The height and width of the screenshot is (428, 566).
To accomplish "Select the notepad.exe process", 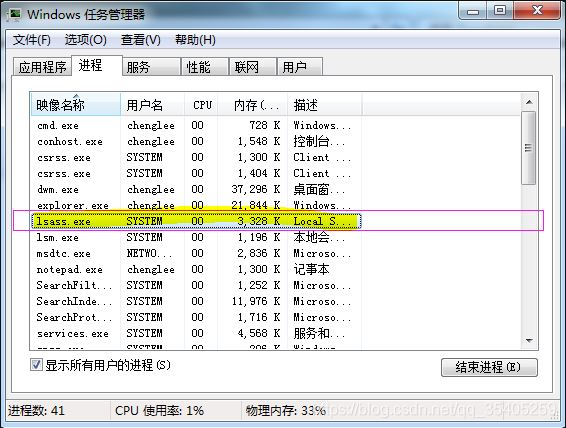I will (x=196, y=269).
